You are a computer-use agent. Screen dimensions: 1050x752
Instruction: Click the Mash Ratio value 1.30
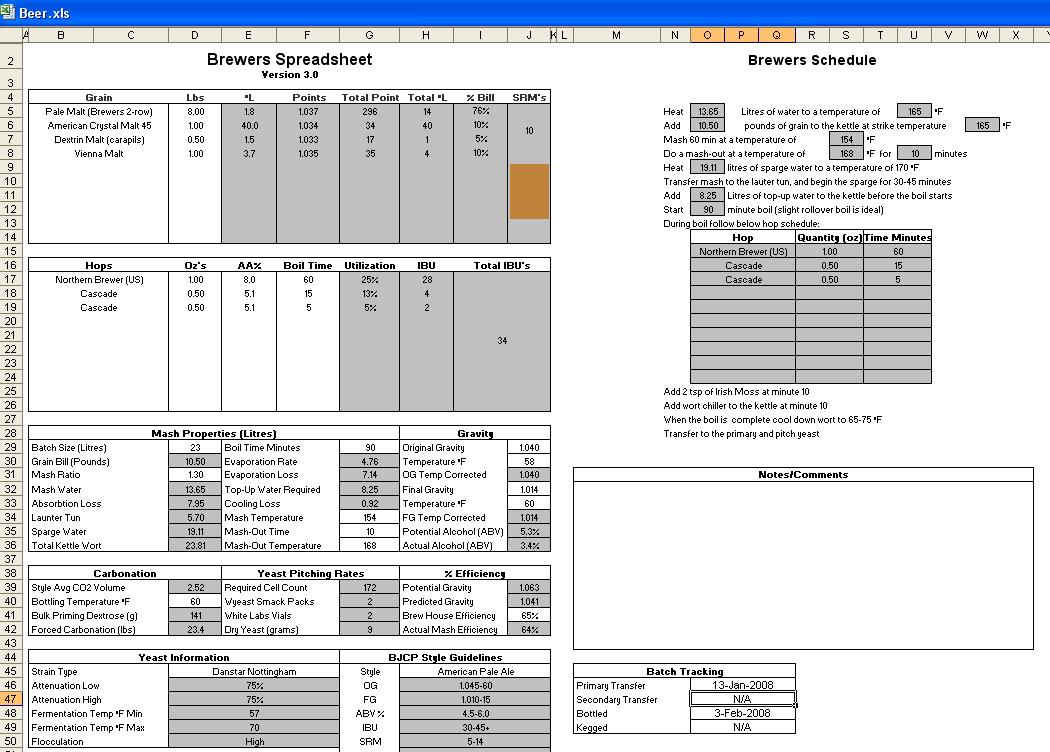tap(195, 475)
